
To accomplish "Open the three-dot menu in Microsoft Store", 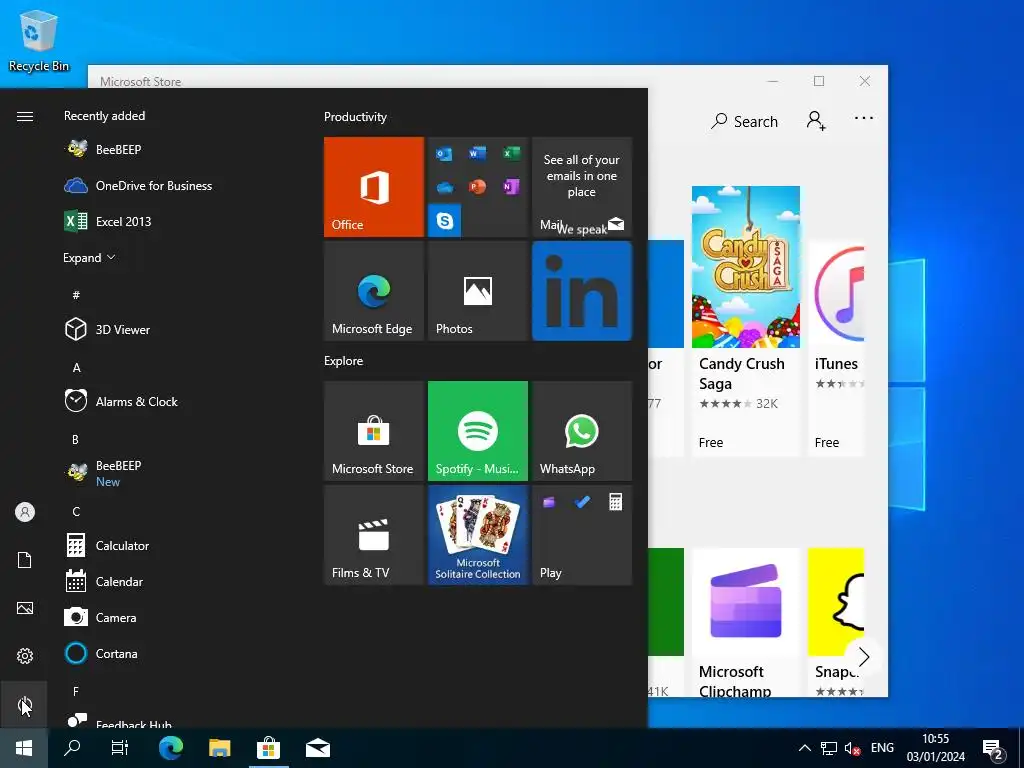I will tap(863, 118).
